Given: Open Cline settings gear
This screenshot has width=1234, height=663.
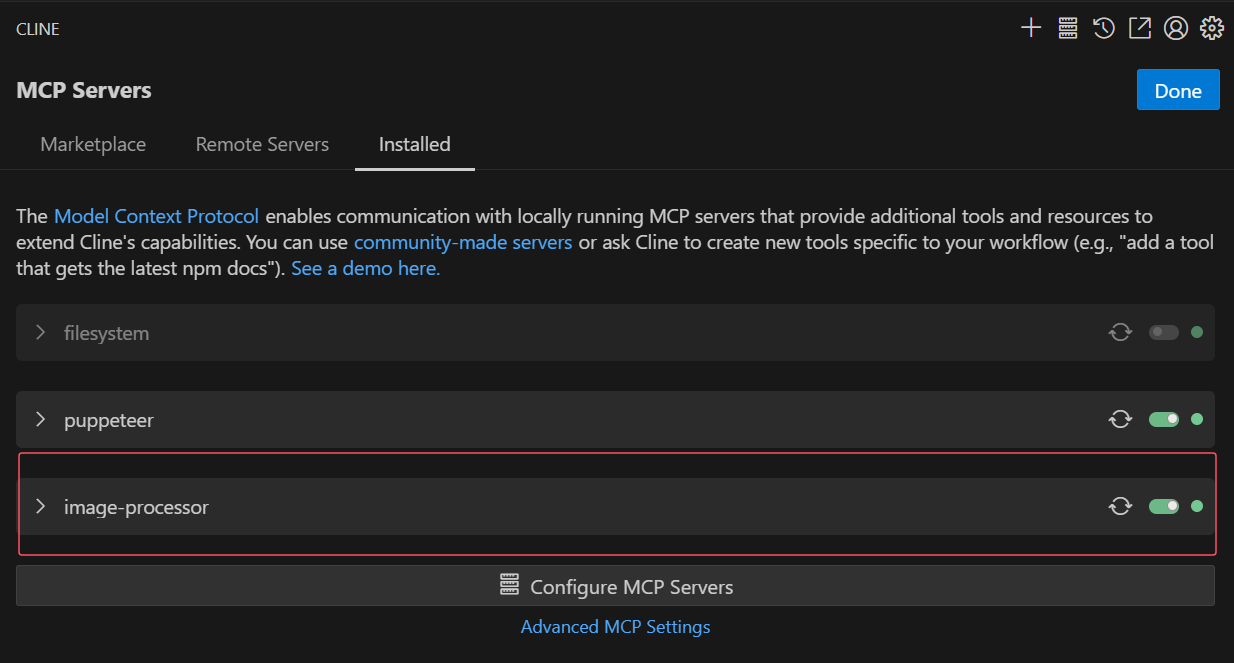Looking at the screenshot, I should click(1211, 27).
